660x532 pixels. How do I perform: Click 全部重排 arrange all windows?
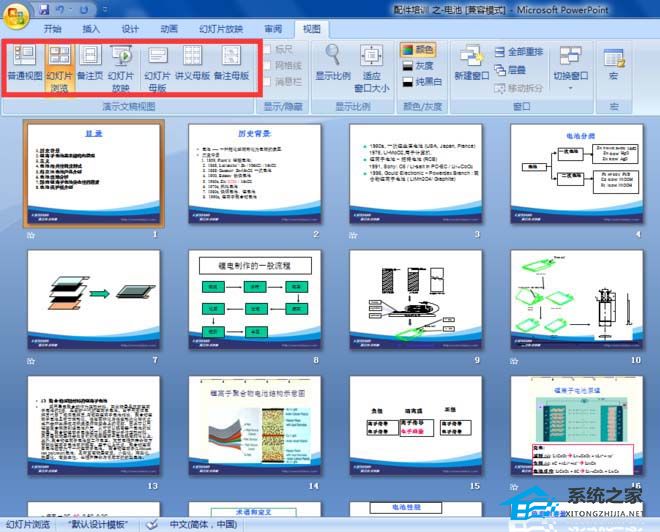[x=519, y=52]
